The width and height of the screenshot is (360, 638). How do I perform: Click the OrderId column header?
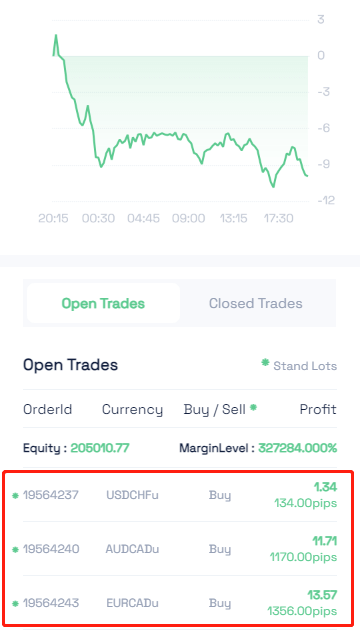(x=48, y=409)
